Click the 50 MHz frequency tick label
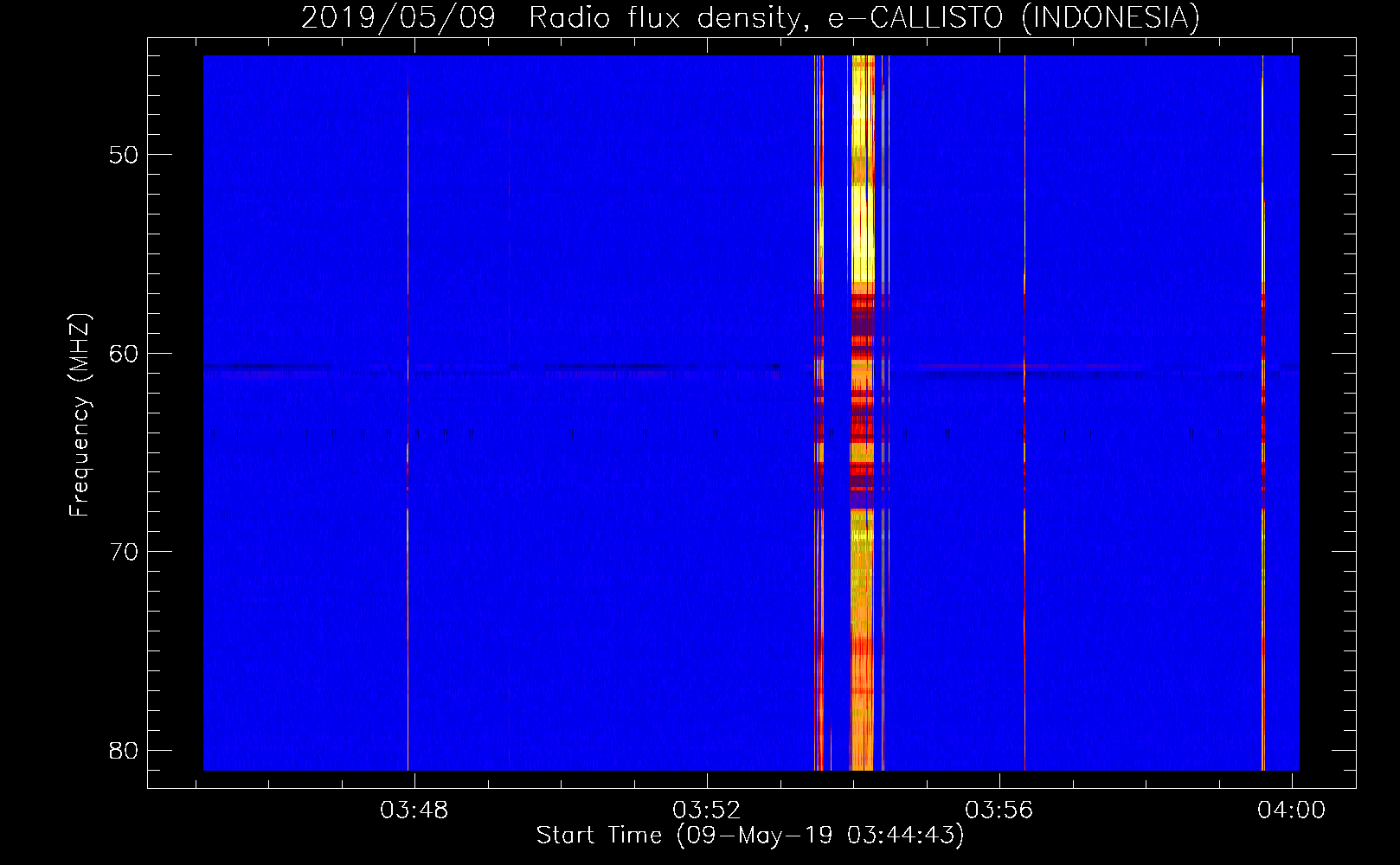The image size is (1400, 865). (x=124, y=155)
